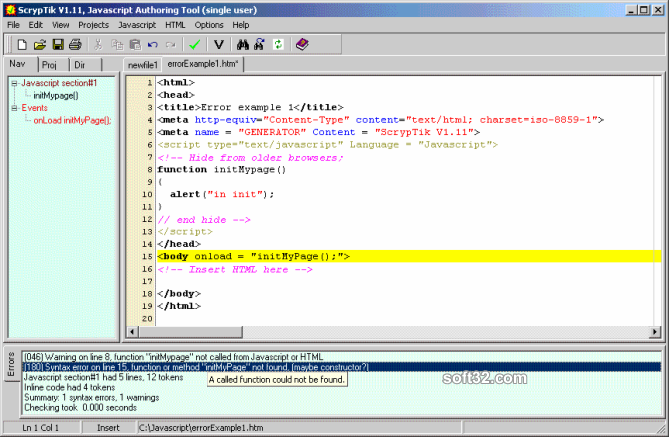Click the left arrow of horizontal scrollbar
669x437 pixels.
(x=132, y=332)
